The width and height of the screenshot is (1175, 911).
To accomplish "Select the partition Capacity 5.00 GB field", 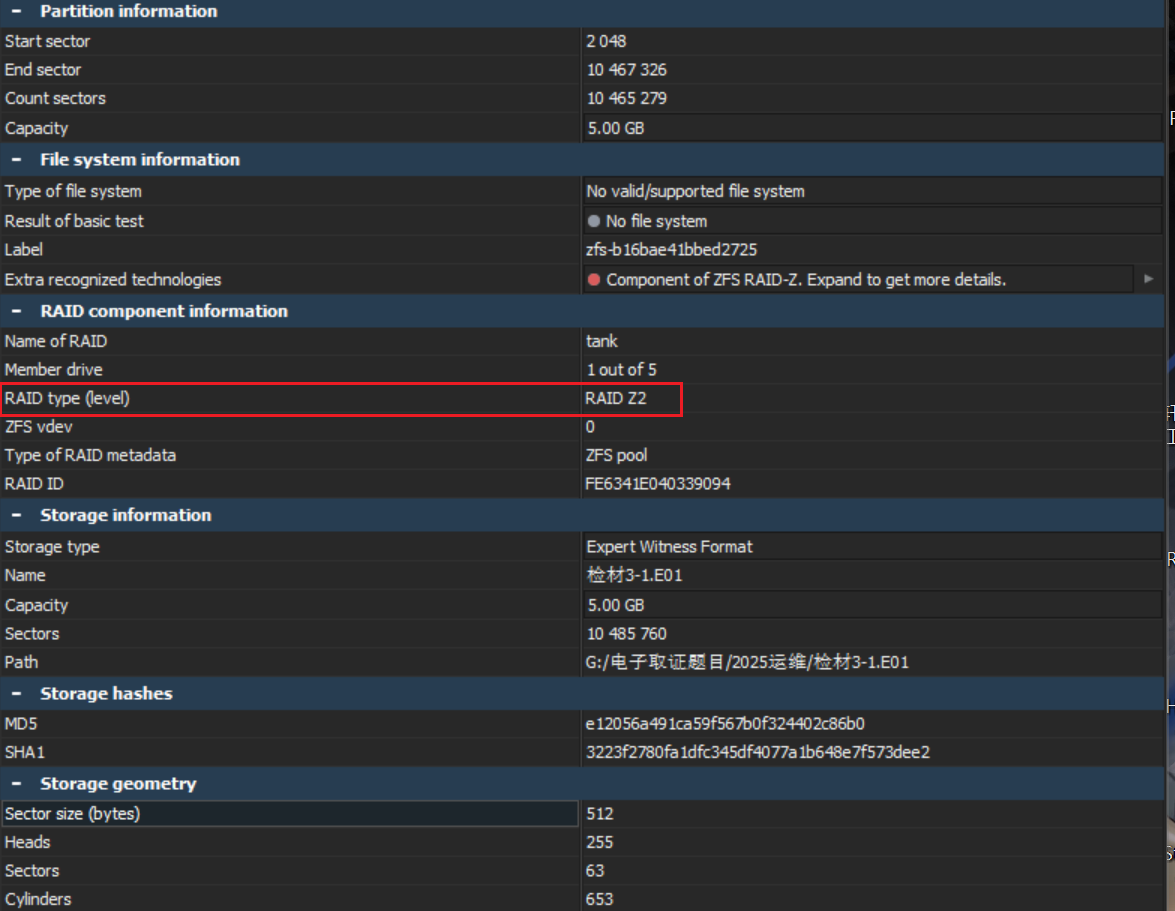I will (x=870, y=128).
